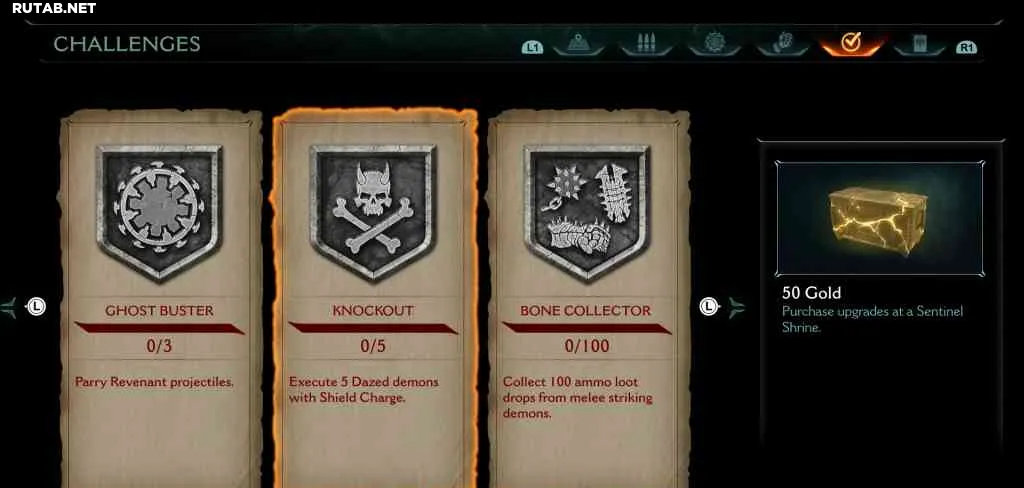Open the gauntlet fist tab icon
Image resolution: width=1024 pixels, height=488 pixels.
click(782, 44)
